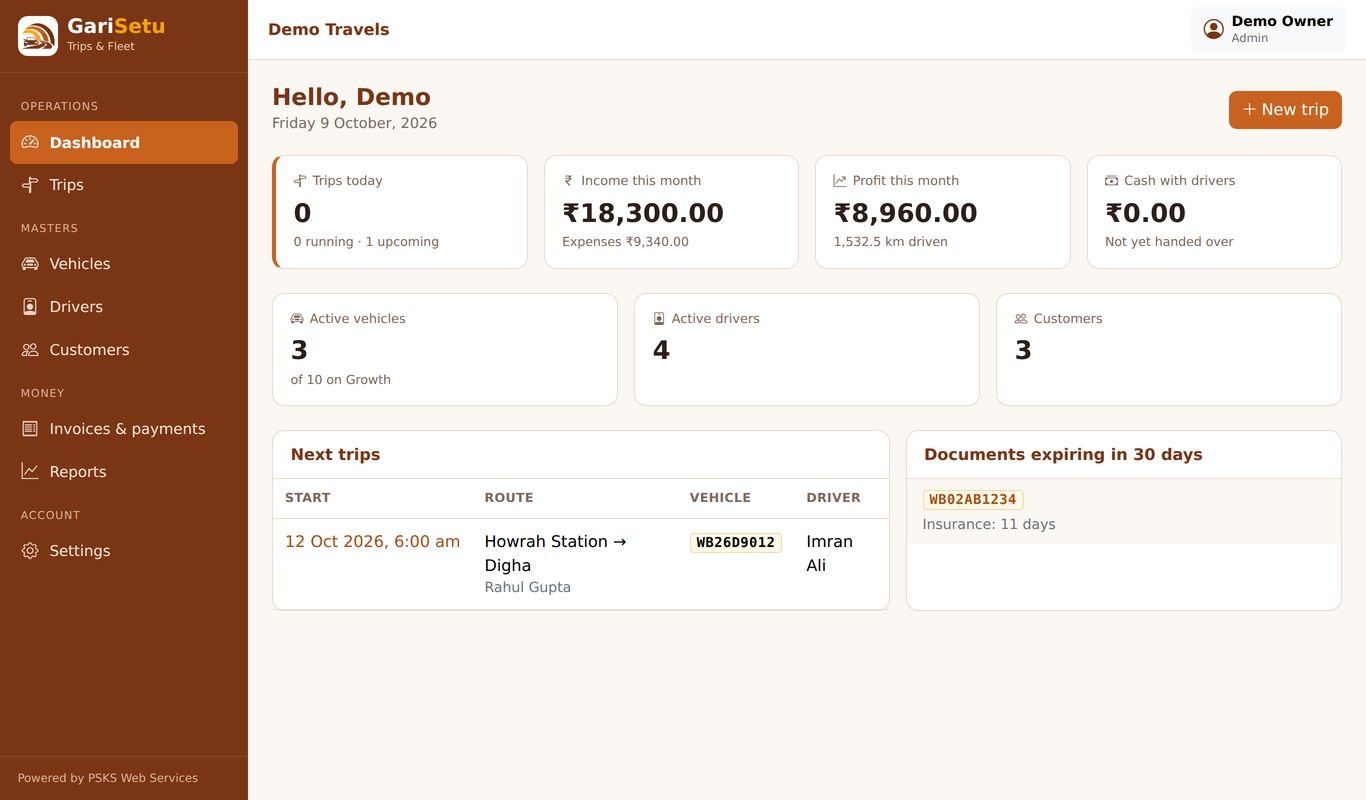The height and width of the screenshot is (800, 1366).
Task: Open Invoices & payments section
Action: click(x=124, y=429)
